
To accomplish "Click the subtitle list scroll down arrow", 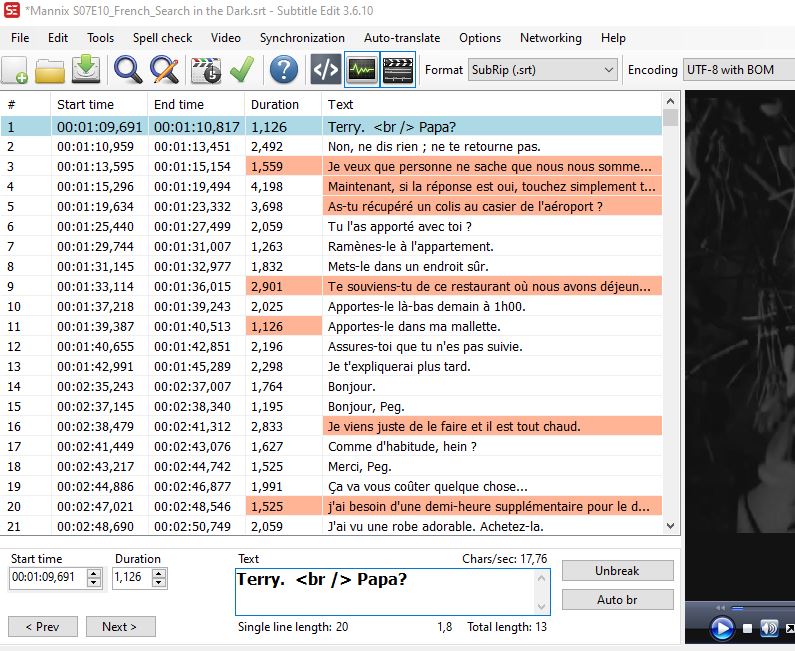I will [670, 526].
